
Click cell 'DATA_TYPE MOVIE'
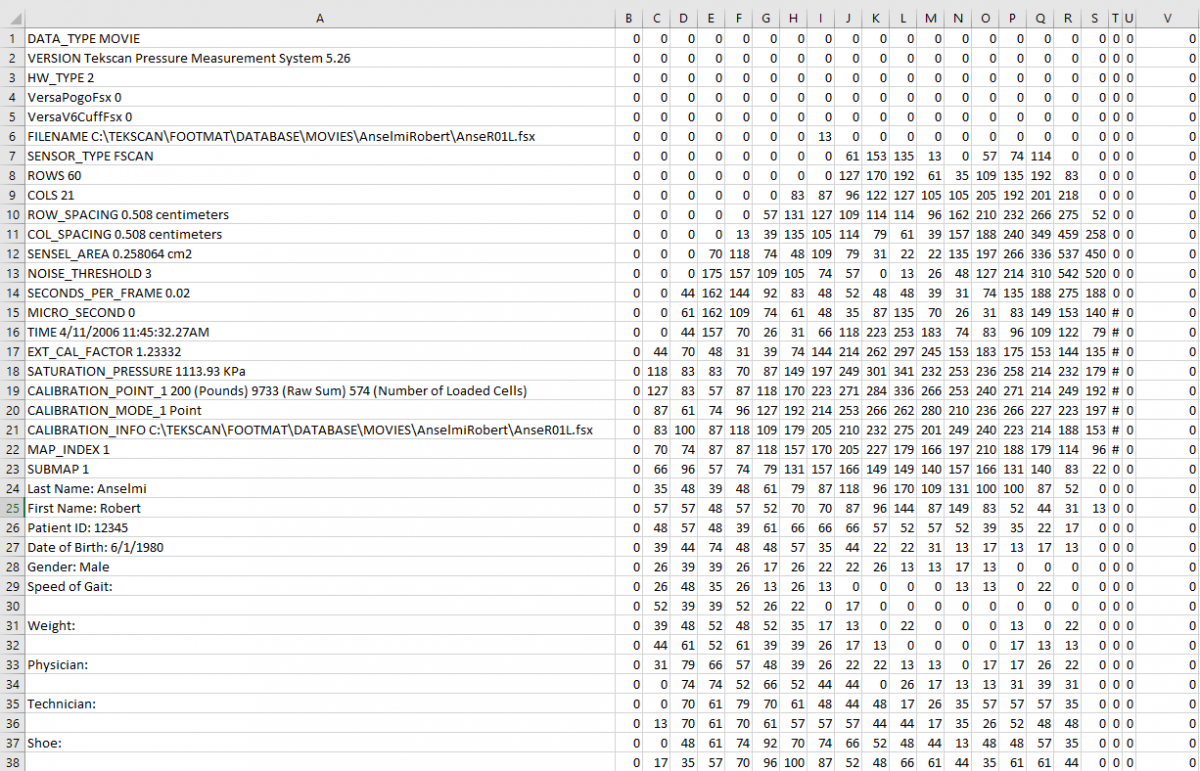[x=319, y=38]
